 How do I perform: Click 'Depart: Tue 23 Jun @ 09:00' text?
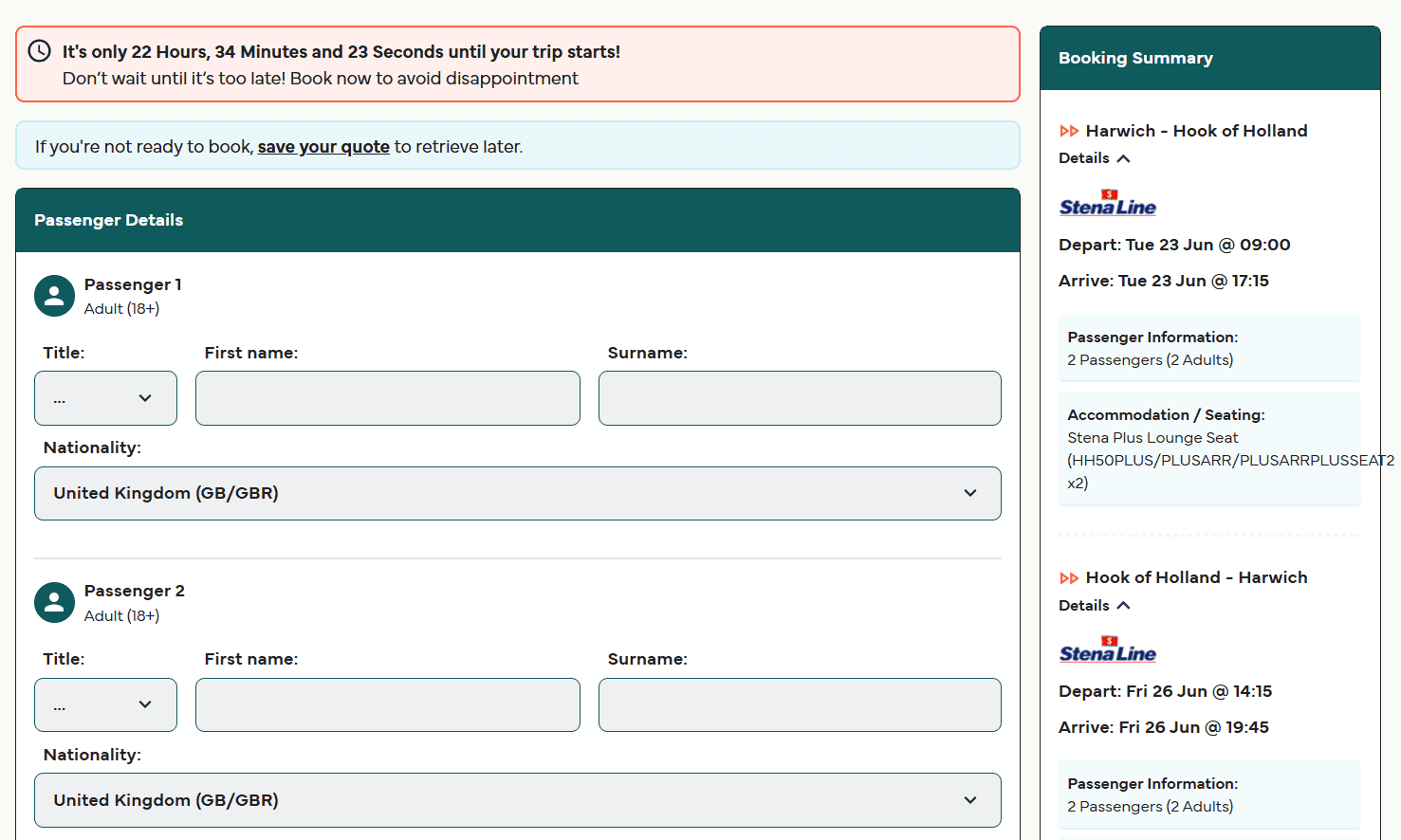point(1174,245)
